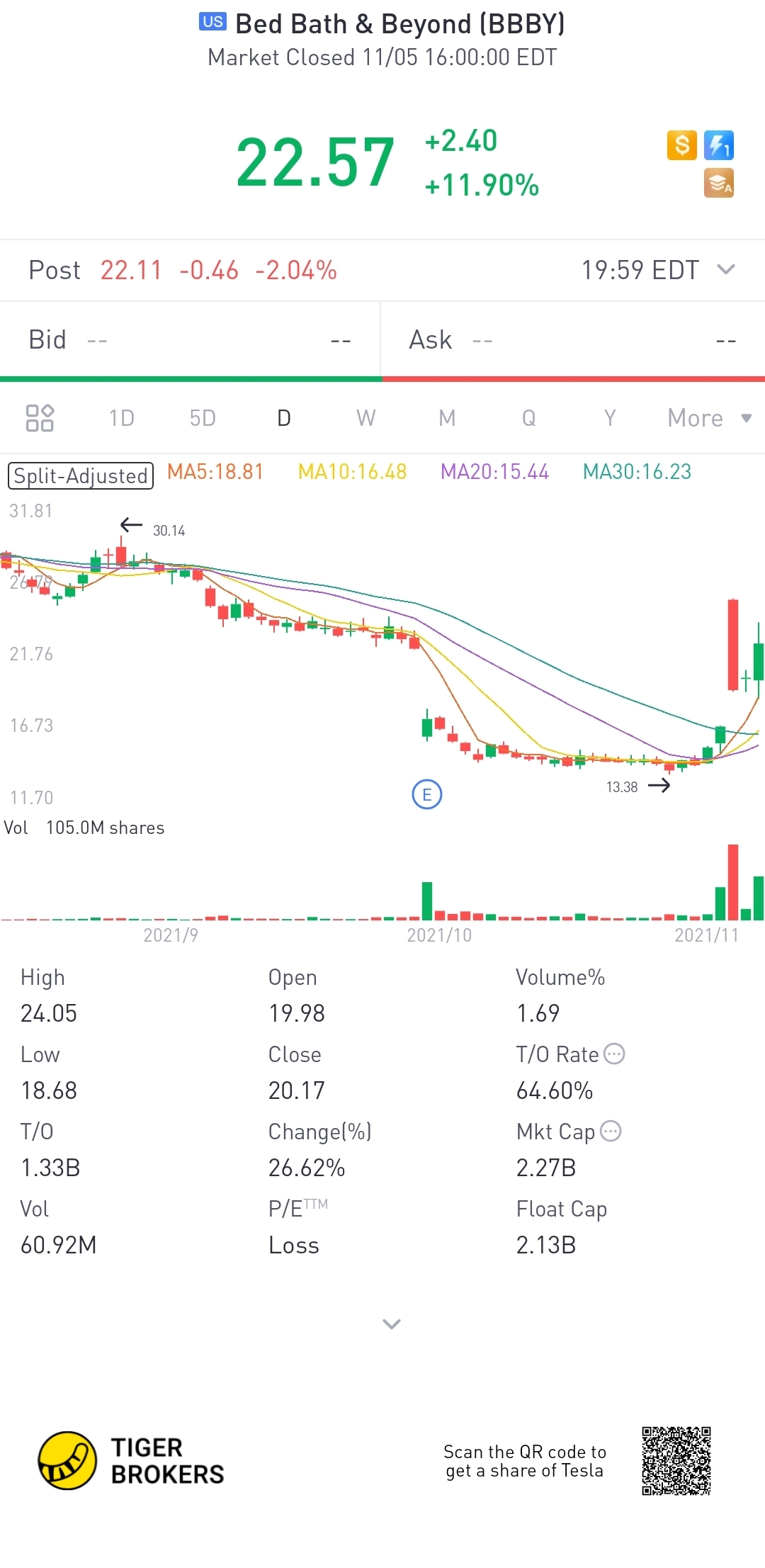Tap the Open value 19.98
This screenshot has height=1568, width=765.
pyautogui.click(x=297, y=1013)
